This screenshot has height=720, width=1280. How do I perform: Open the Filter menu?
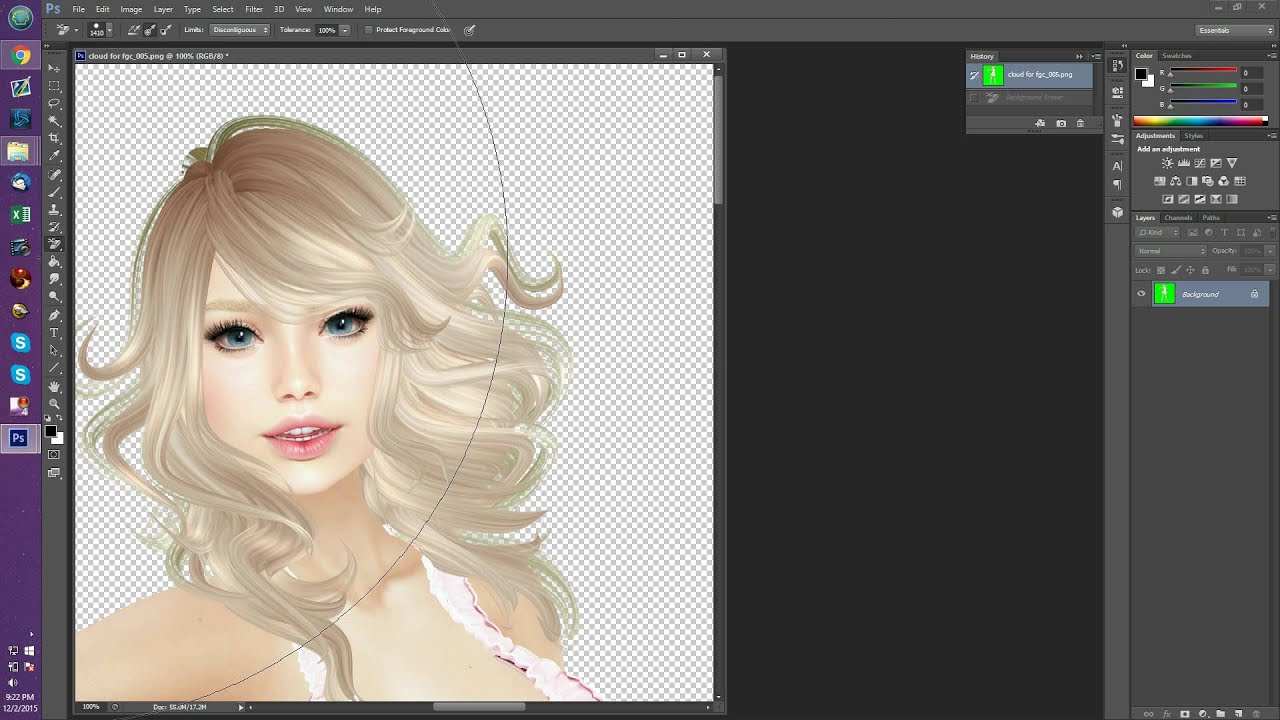click(x=254, y=9)
